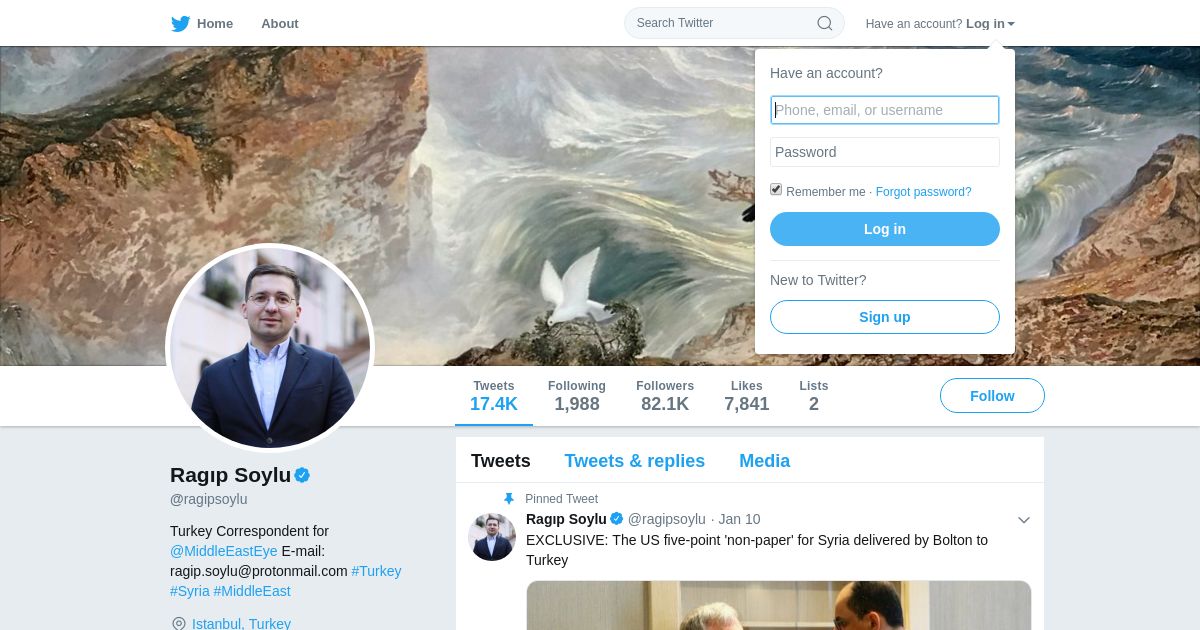Click the Sign up button

click(885, 317)
